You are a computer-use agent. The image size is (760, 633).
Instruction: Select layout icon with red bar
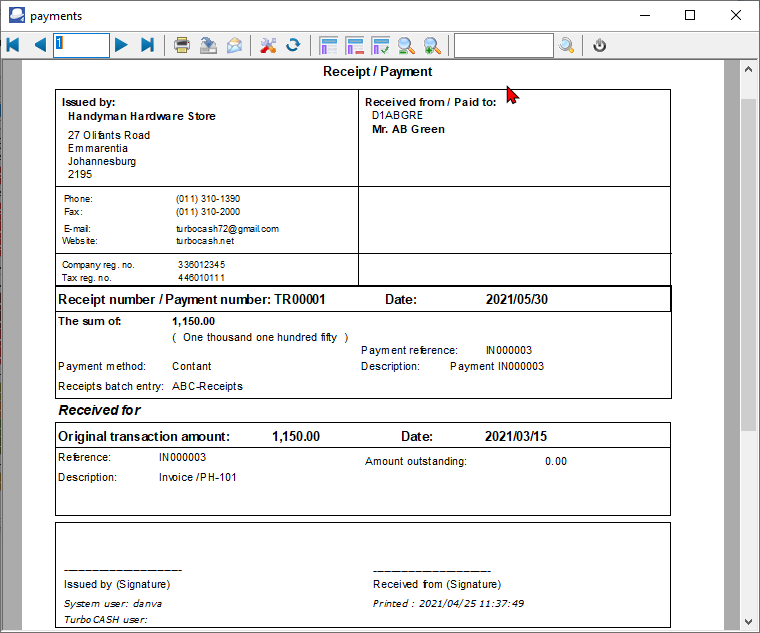(x=355, y=45)
